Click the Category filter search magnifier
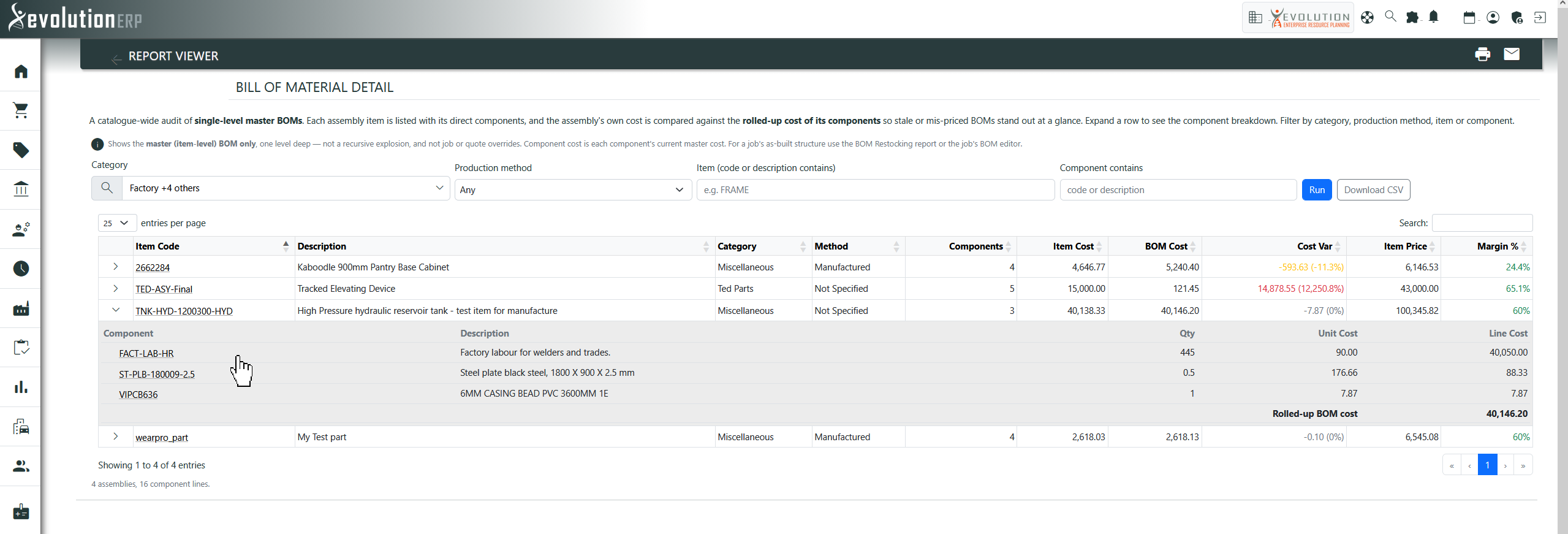This screenshot has width=1568, height=534. (107, 188)
